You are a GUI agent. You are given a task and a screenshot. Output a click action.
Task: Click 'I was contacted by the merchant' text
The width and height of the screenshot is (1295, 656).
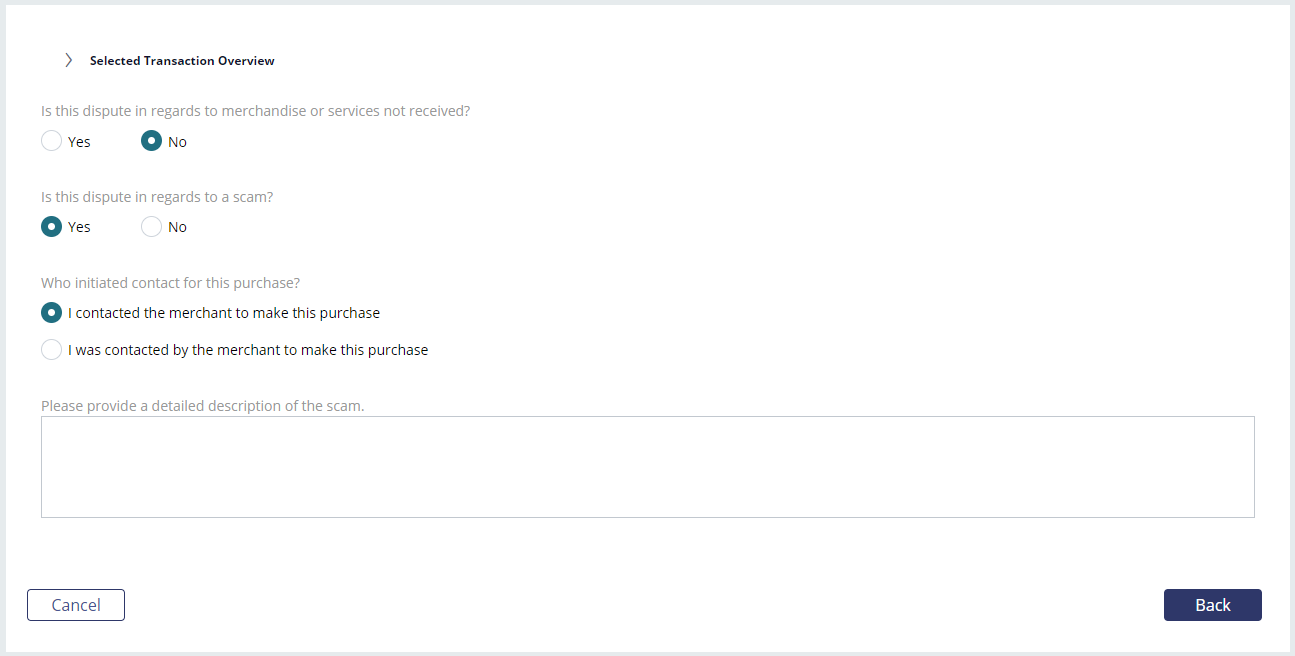coord(248,350)
